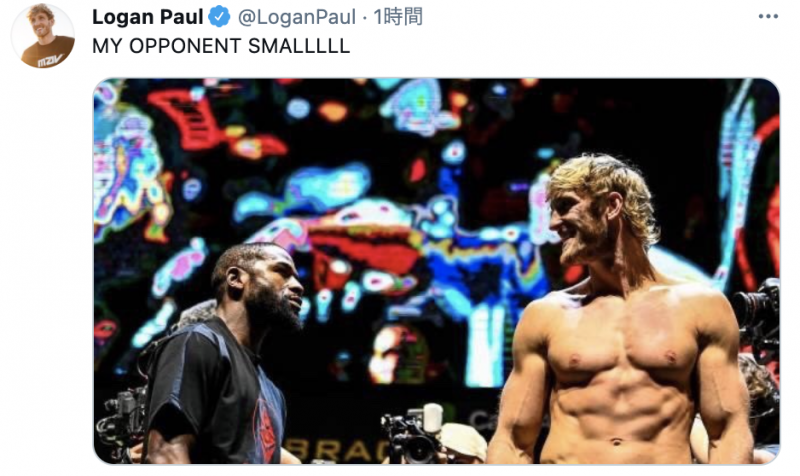The width and height of the screenshot is (800, 476).
Task: Click the camera at photo bottom center
Action: coord(413,434)
